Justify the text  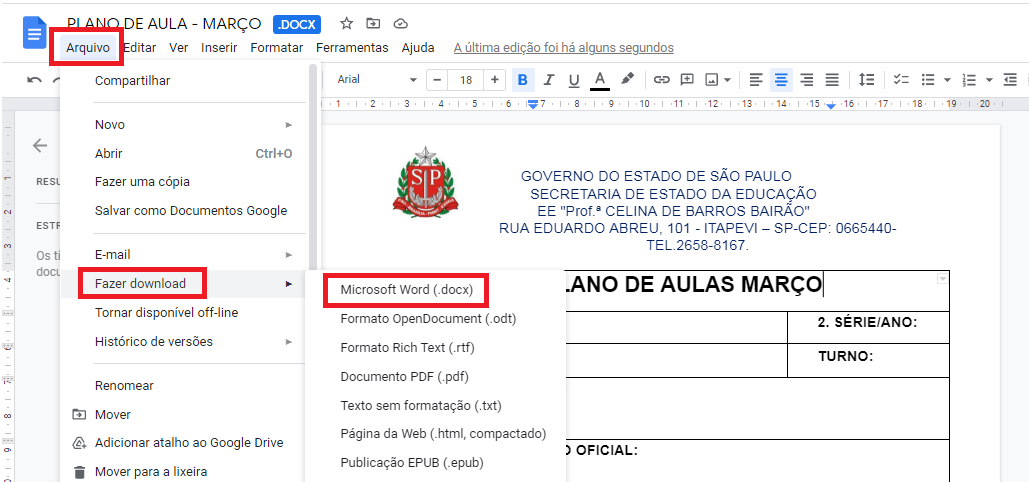(832, 80)
